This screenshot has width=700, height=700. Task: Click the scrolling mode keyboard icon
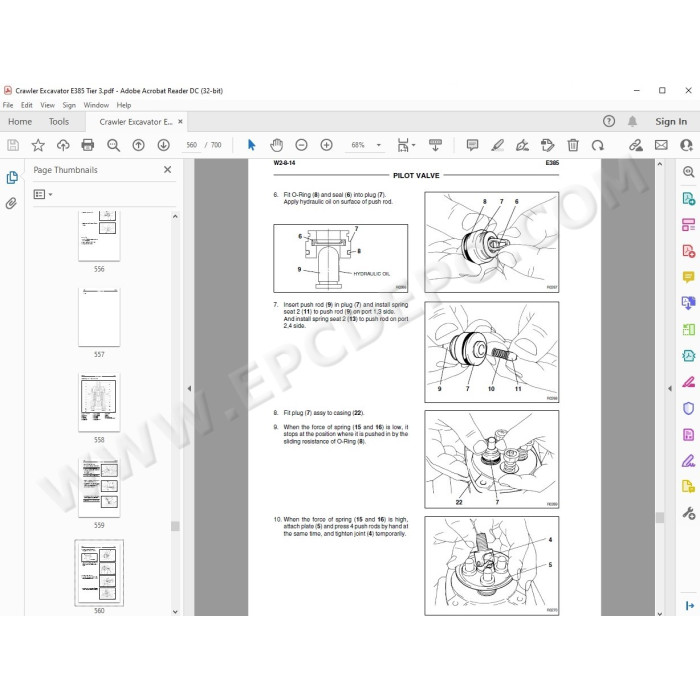[x=435, y=145]
